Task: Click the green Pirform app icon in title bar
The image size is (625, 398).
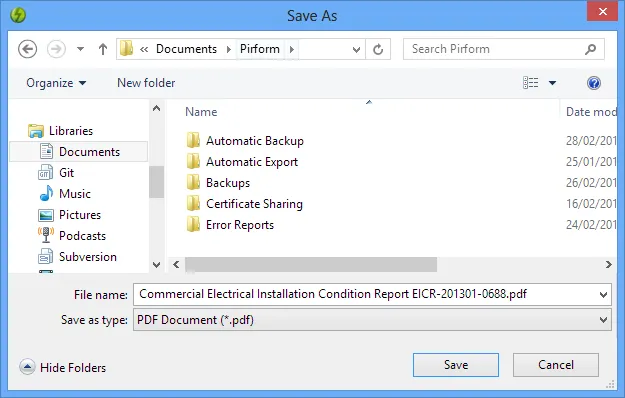Action: pos(18,15)
